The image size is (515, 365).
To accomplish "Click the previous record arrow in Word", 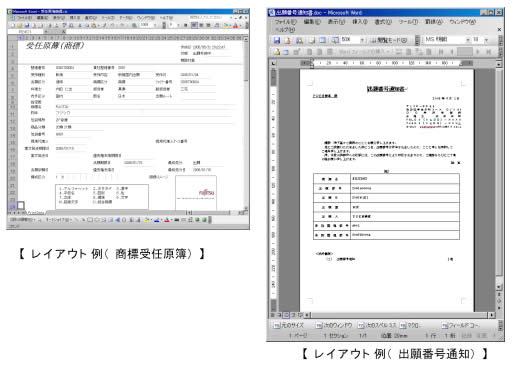I will (452, 52).
